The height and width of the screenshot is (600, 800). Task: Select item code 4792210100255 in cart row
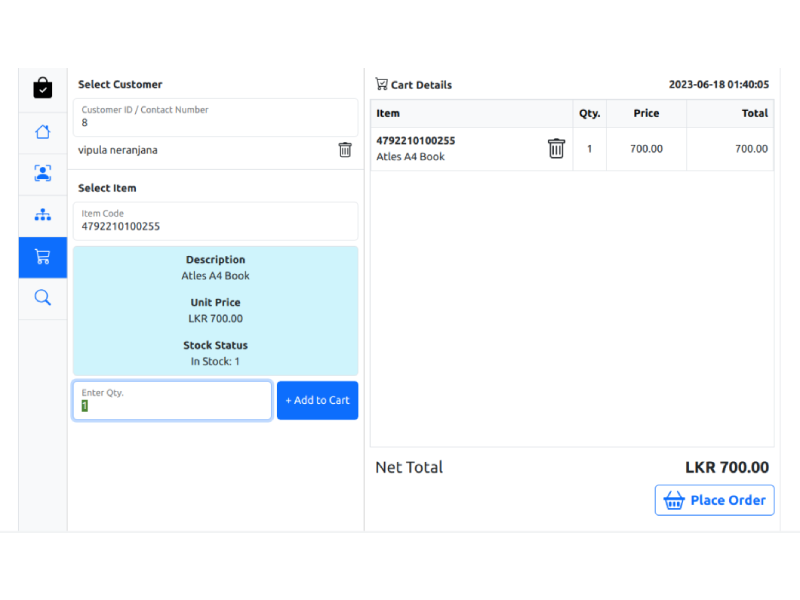point(415,141)
